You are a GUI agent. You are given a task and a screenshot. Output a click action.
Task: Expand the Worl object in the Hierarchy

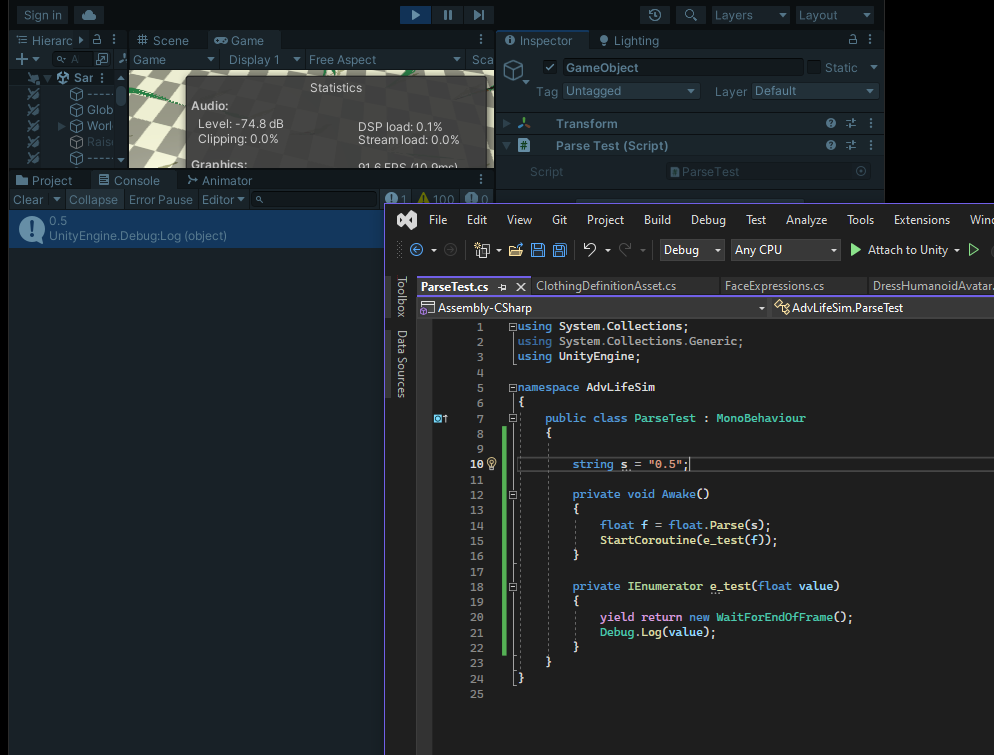(62, 125)
